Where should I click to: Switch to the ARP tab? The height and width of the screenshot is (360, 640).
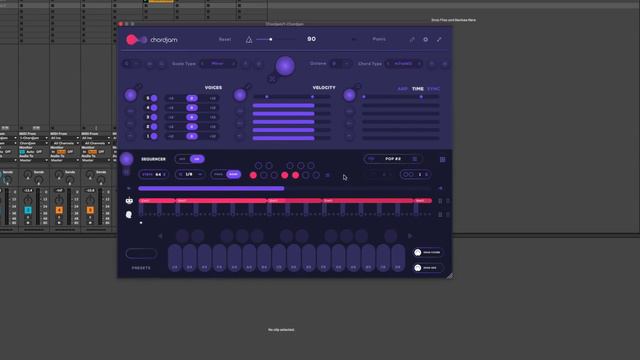coord(402,89)
